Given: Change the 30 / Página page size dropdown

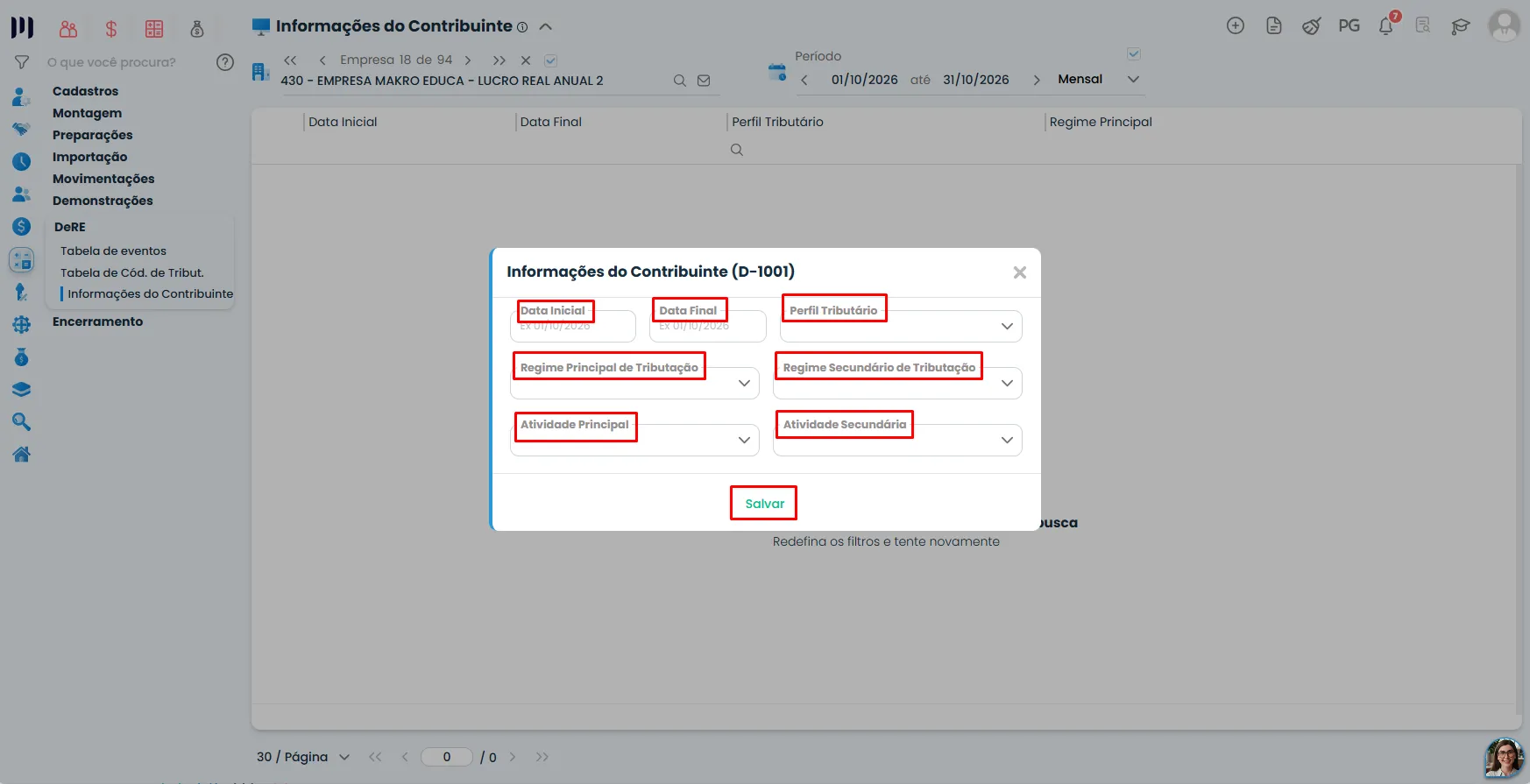Looking at the screenshot, I should coord(303,757).
